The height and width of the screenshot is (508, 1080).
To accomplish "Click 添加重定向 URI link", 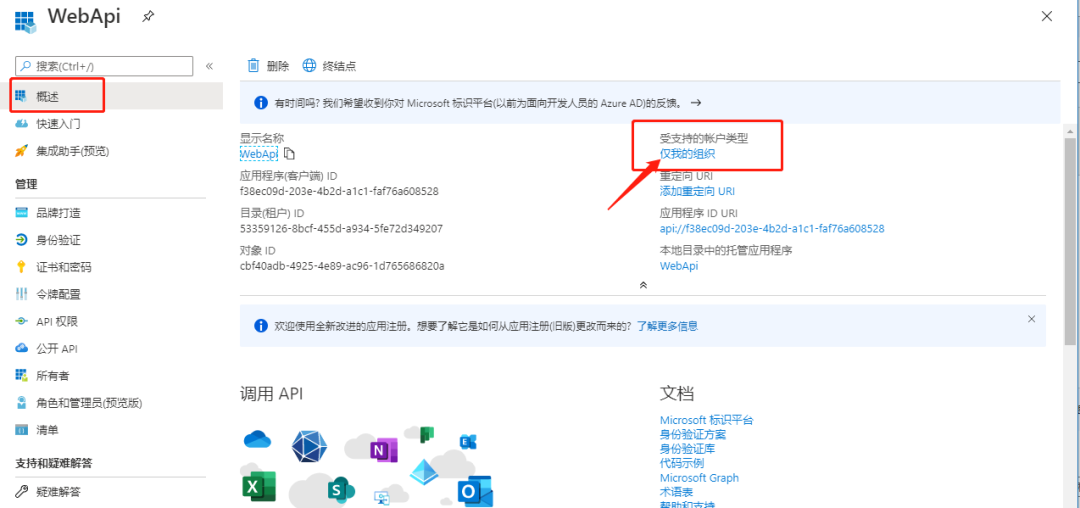I will pyautogui.click(x=697, y=191).
